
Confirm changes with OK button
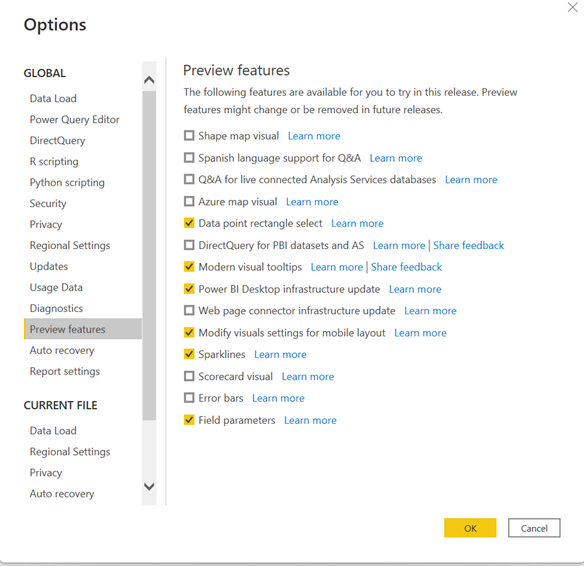click(470, 528)
